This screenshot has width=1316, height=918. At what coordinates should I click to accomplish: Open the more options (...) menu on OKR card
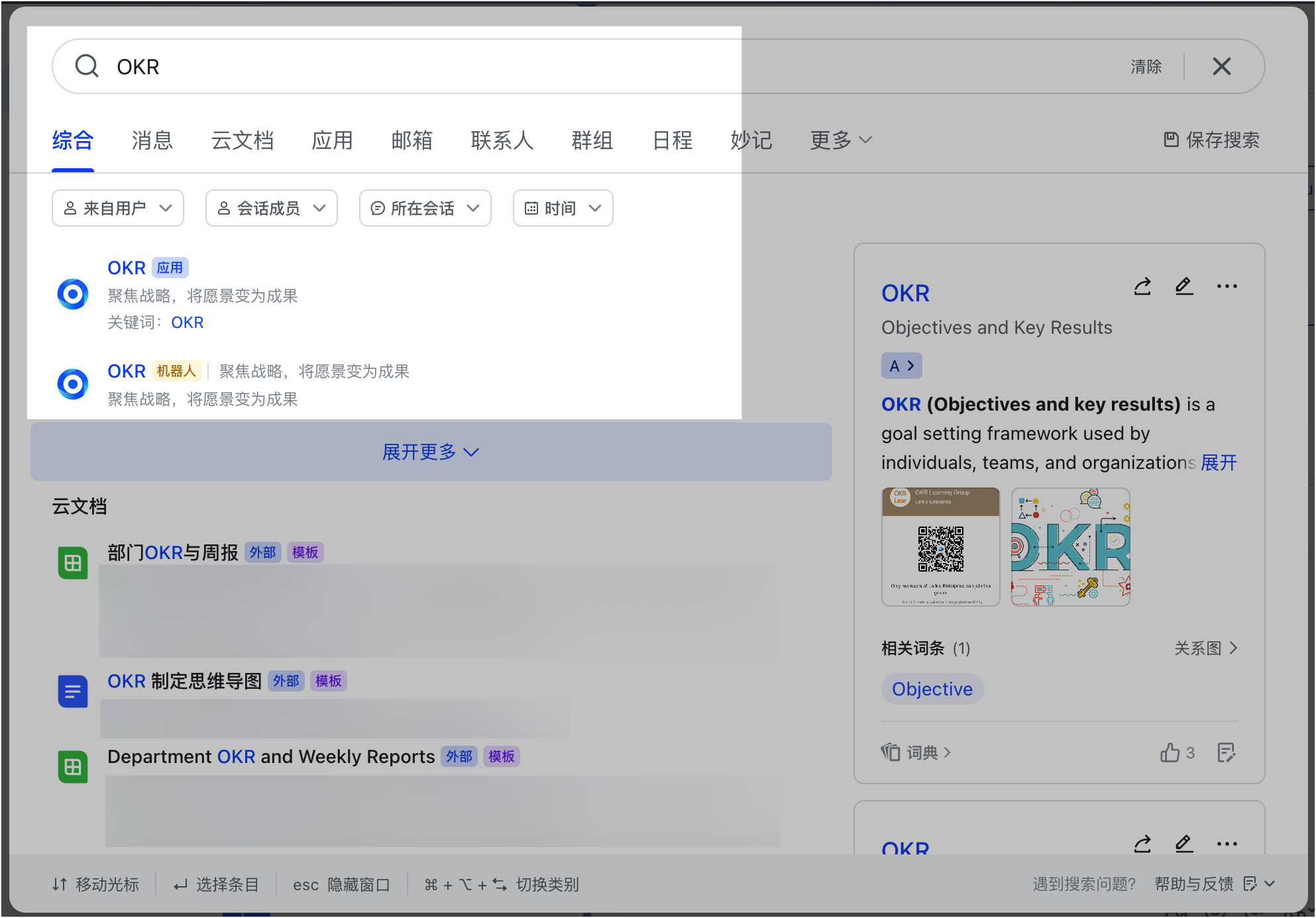[1227, 286]
